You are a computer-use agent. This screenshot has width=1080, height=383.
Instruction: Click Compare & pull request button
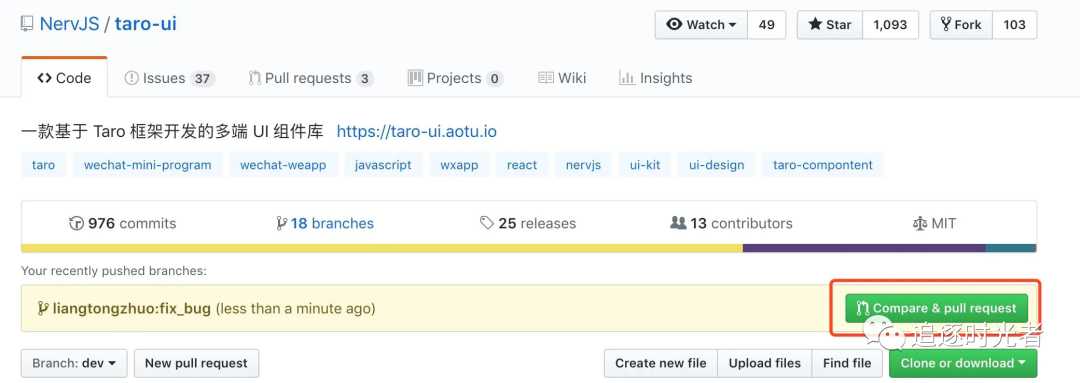point(936,308)
